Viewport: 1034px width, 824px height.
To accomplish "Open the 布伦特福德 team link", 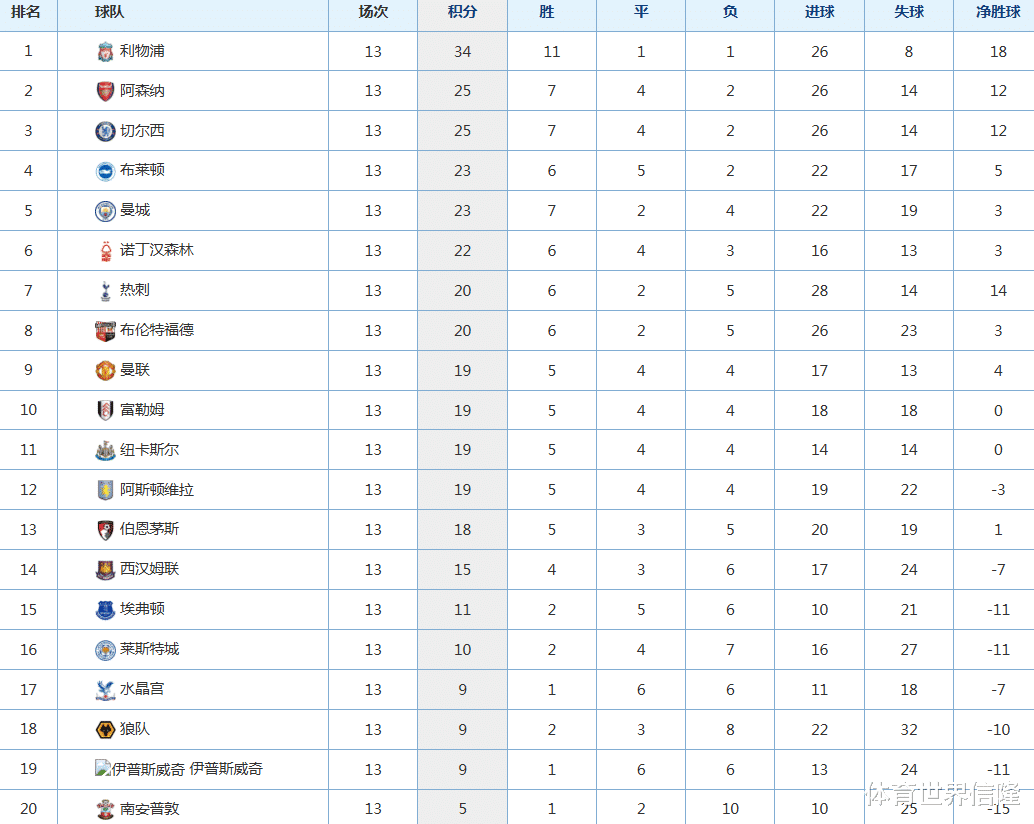I will [157, 330].
